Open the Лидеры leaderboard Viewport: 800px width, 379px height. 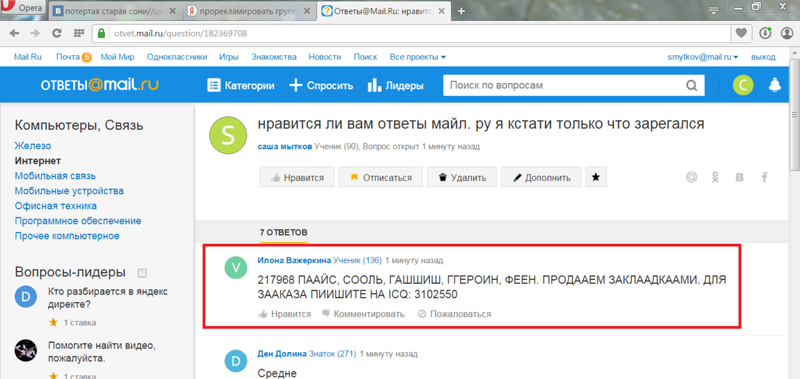pos(395,86)
